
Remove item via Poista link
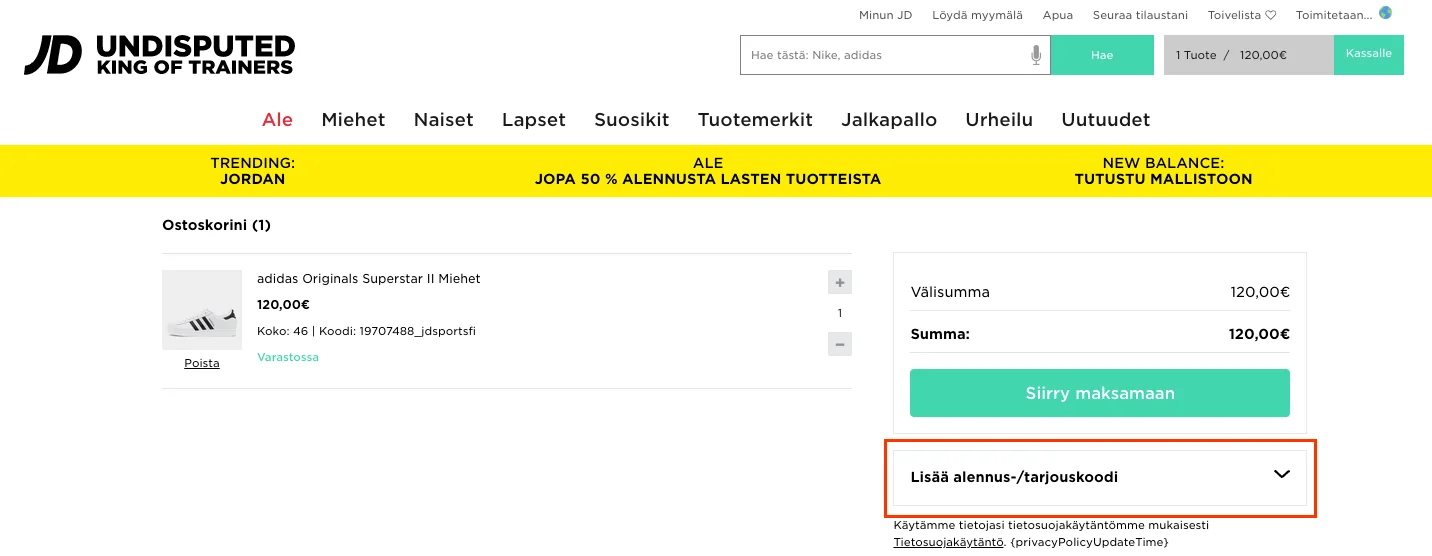point(202,364)
